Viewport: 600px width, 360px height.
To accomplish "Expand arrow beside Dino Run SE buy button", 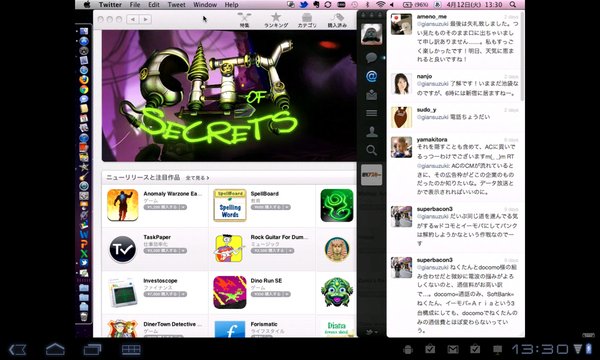I will pos(287,294).
